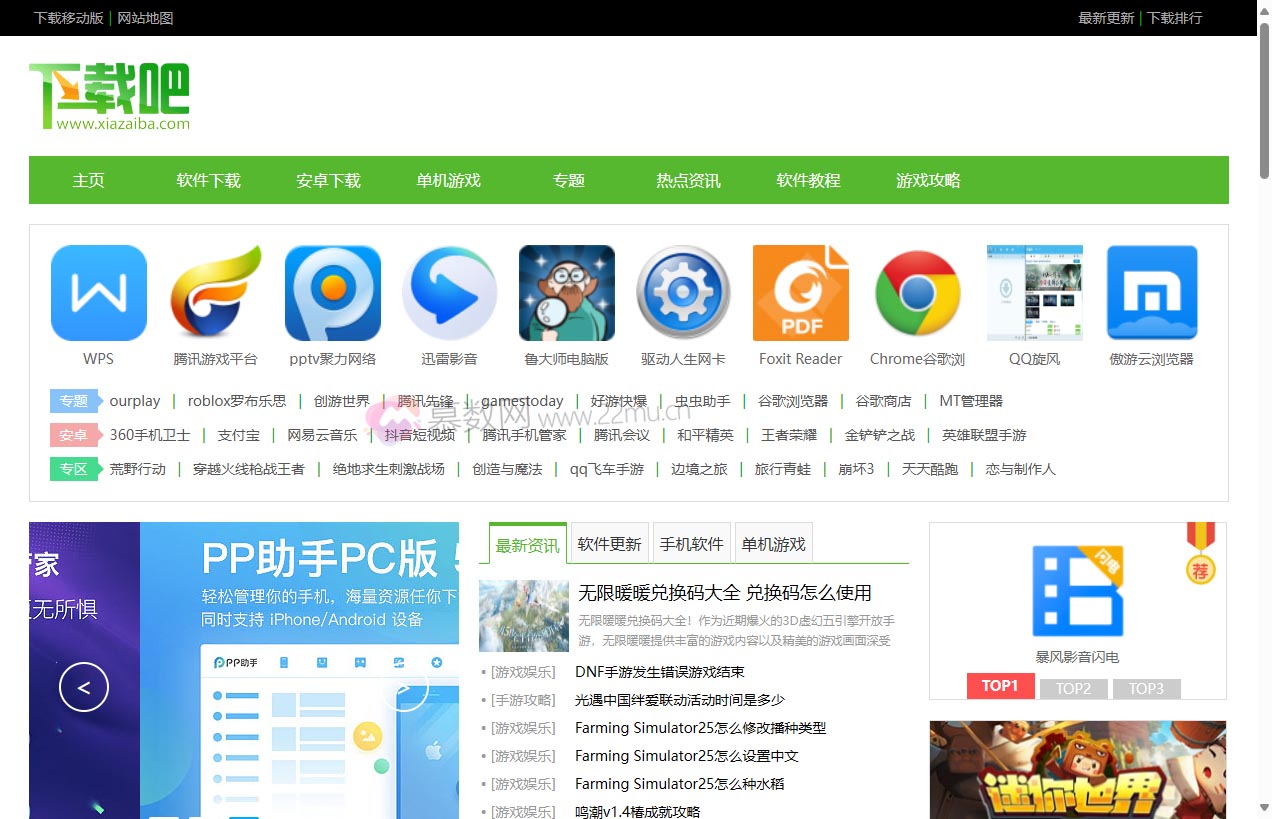This screenshot has height=819, width=1272.
Task: Switch rankings to TOP2
Action: pos(1073,687)
